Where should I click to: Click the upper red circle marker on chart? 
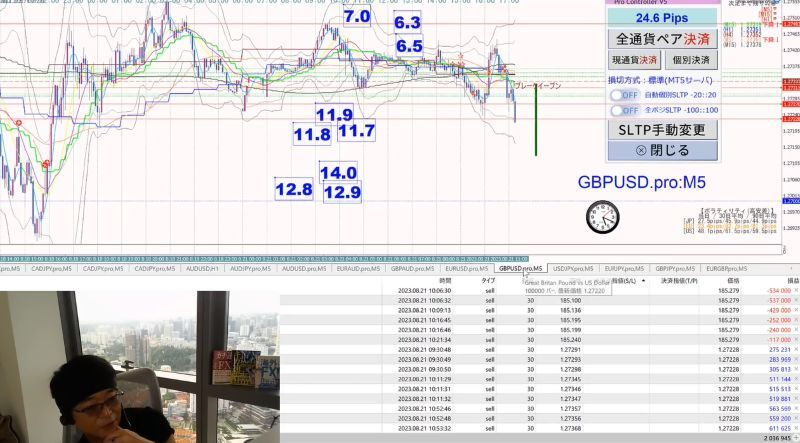click(x=19, y=123)
